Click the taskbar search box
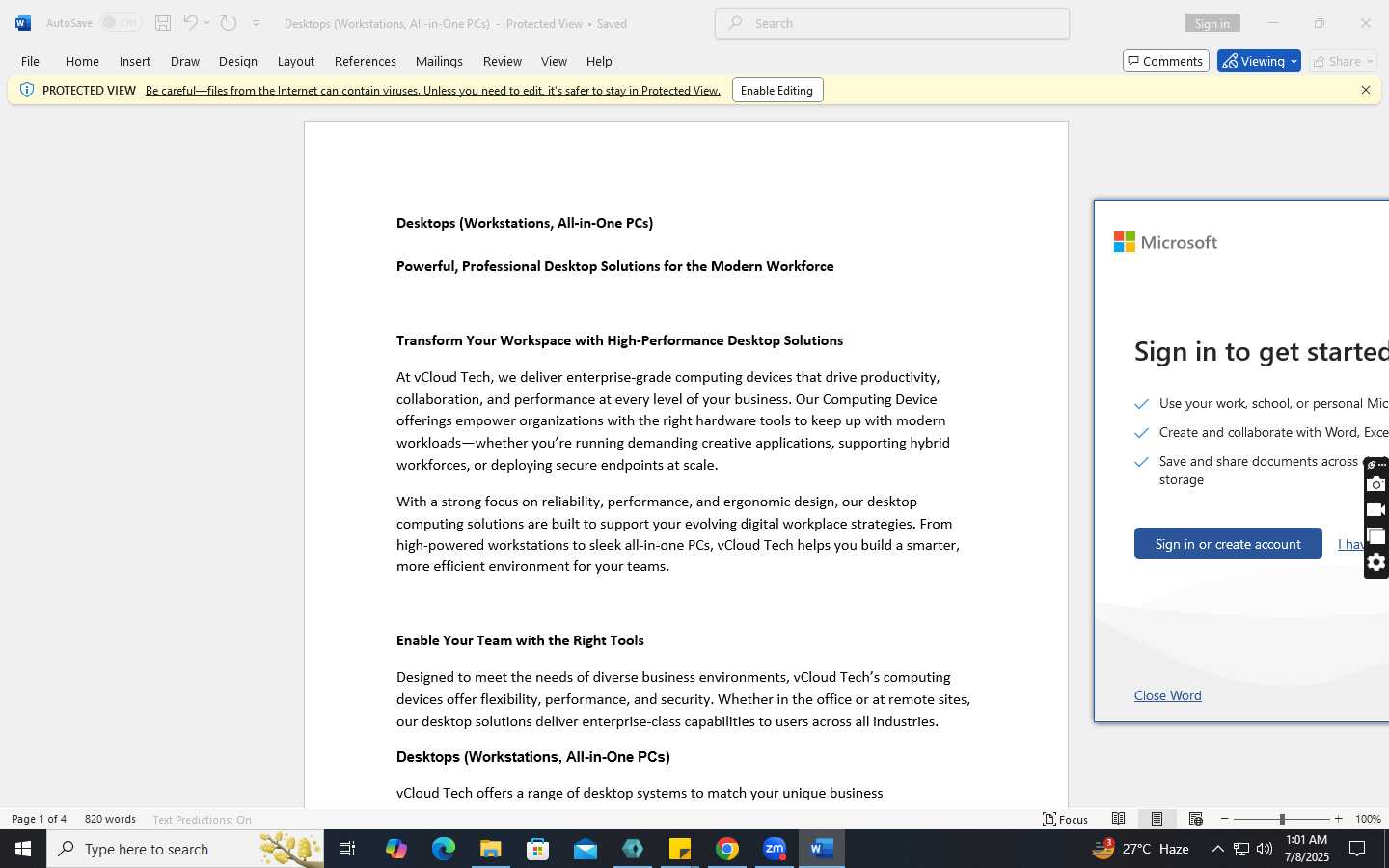 coord(185,849)
